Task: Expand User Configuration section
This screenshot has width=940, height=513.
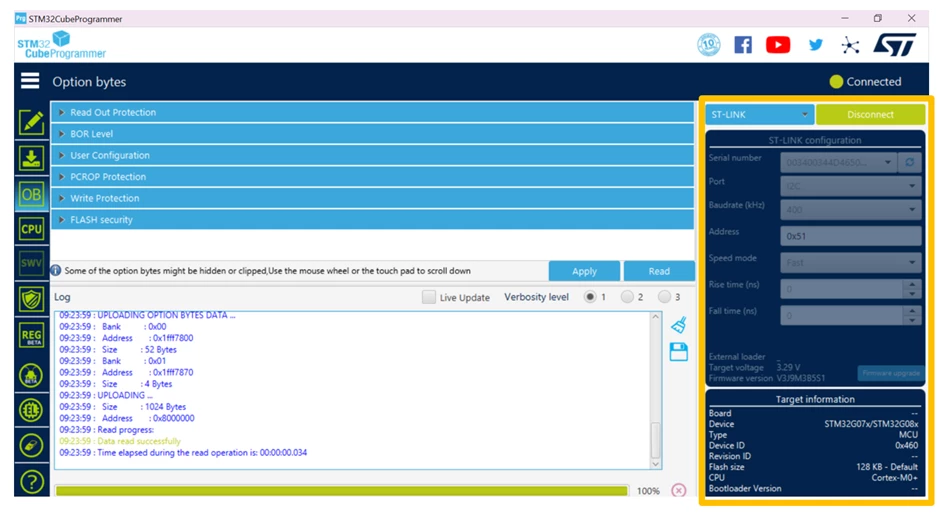Action: pos(372,155)
